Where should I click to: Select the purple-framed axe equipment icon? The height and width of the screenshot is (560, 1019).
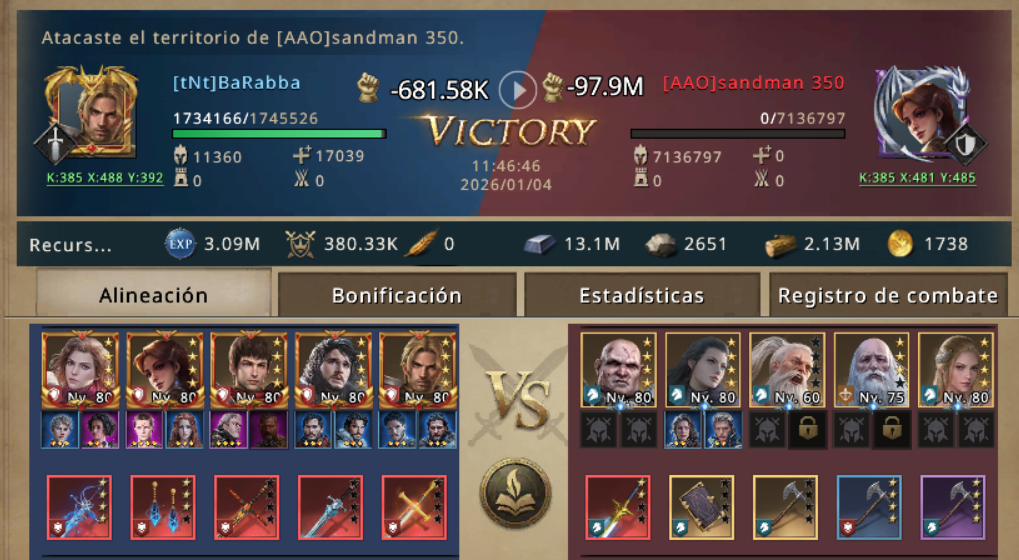pos(953,507)
